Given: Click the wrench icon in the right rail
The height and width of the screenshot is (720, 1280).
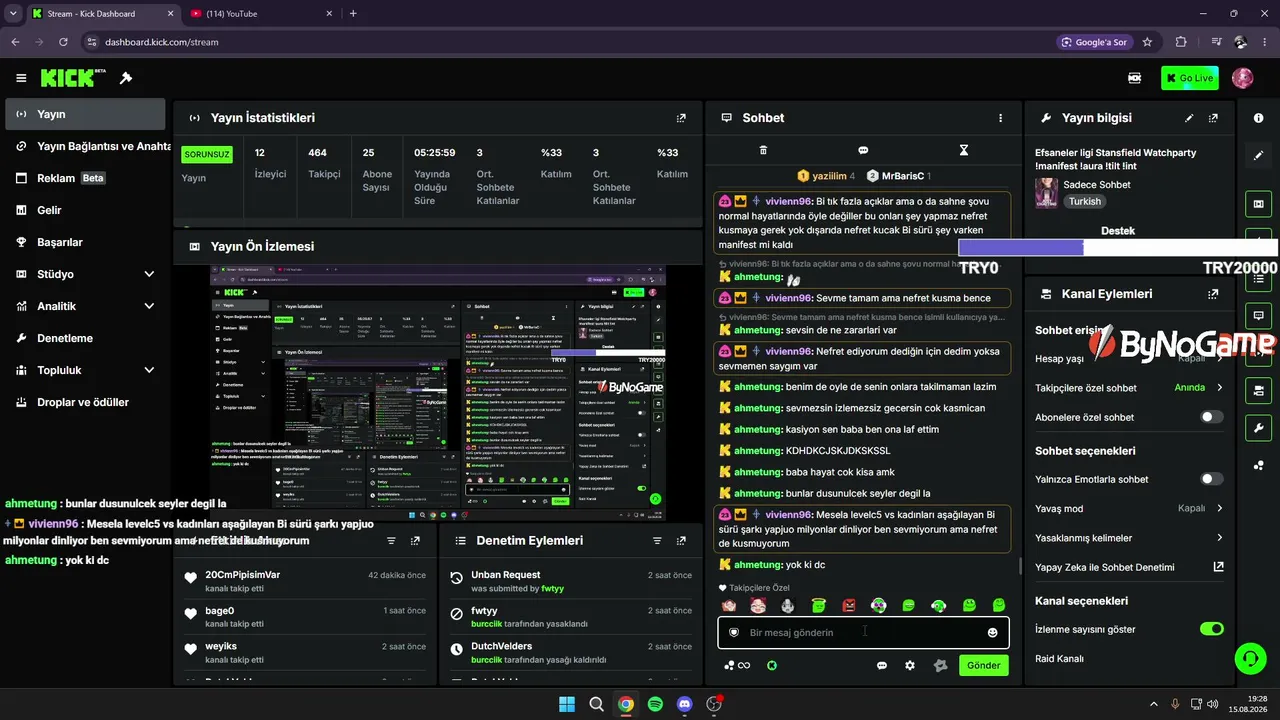Looking at the screenshot, I should 1258,427.
